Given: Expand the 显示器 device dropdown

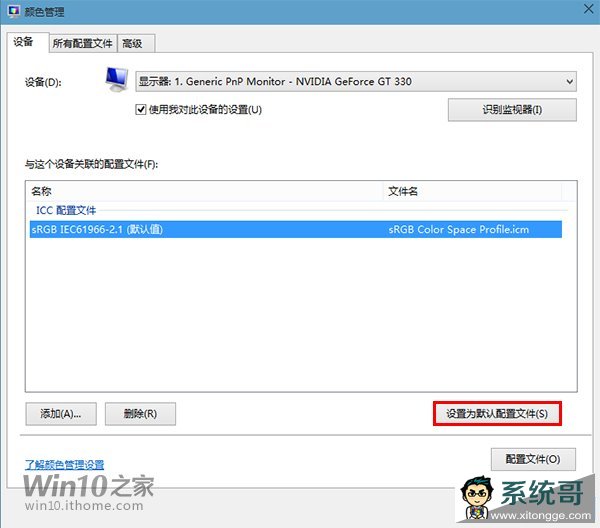Looking at the screenshot, I should (x=356, y=81).
